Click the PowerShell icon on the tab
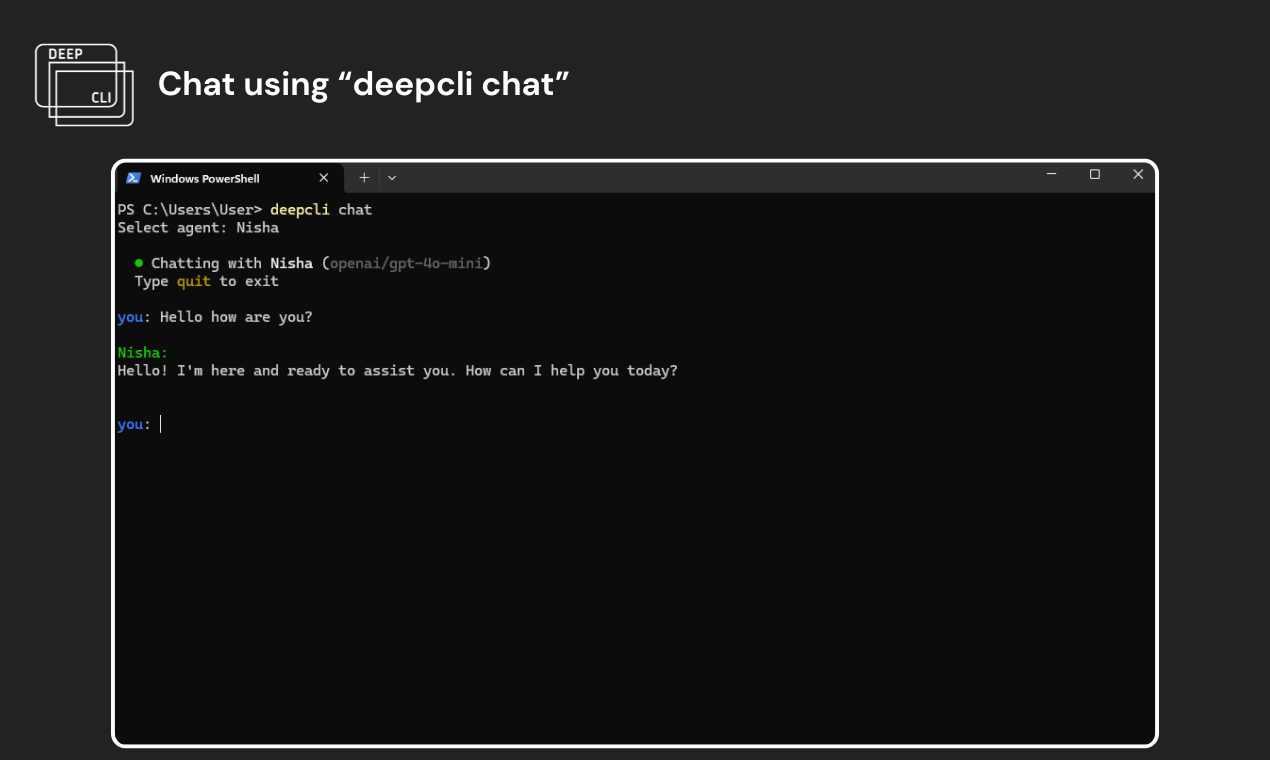1270x760 pixels. coord(133,177)
